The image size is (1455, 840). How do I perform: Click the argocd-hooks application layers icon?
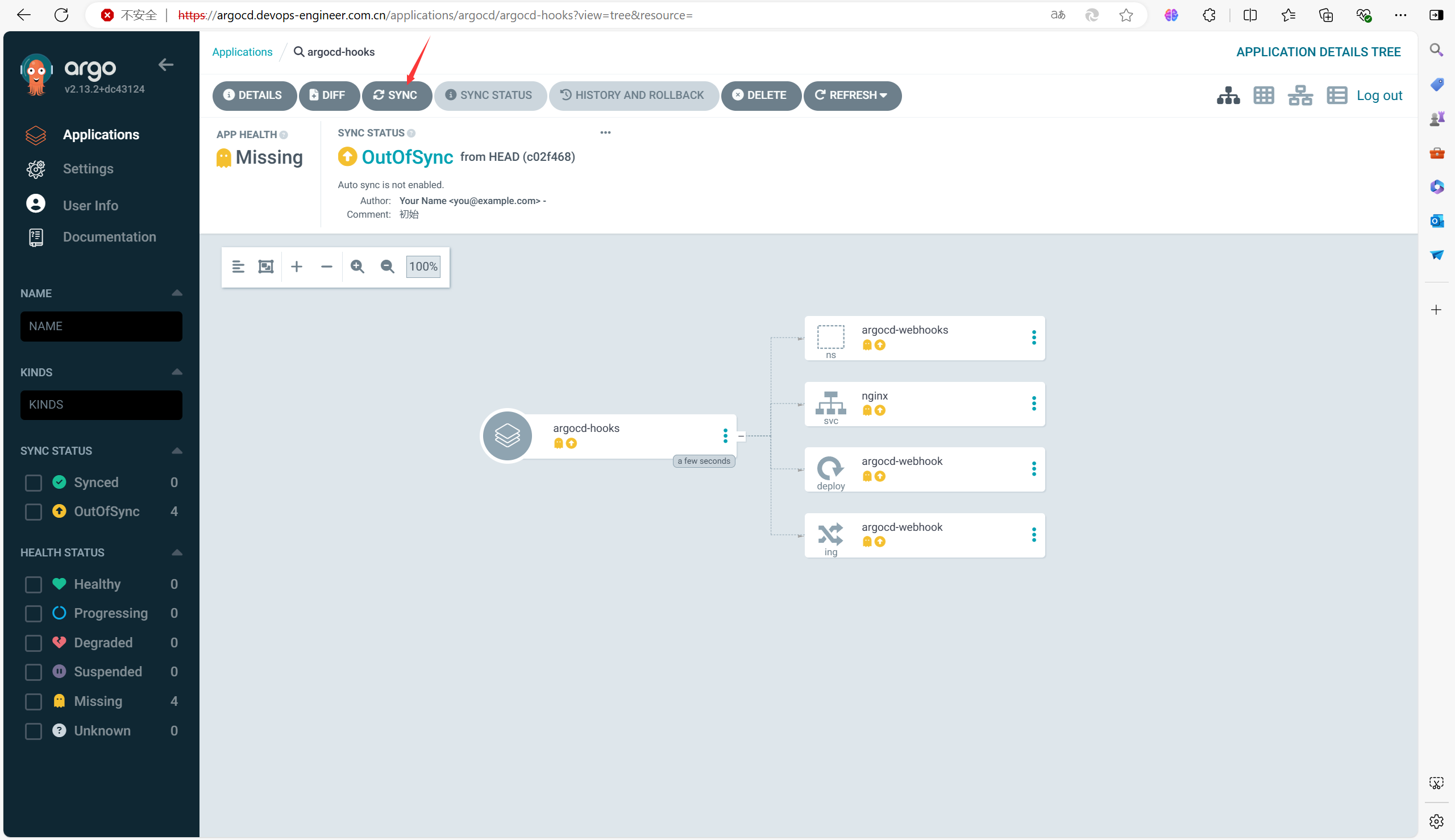[508, 435]
